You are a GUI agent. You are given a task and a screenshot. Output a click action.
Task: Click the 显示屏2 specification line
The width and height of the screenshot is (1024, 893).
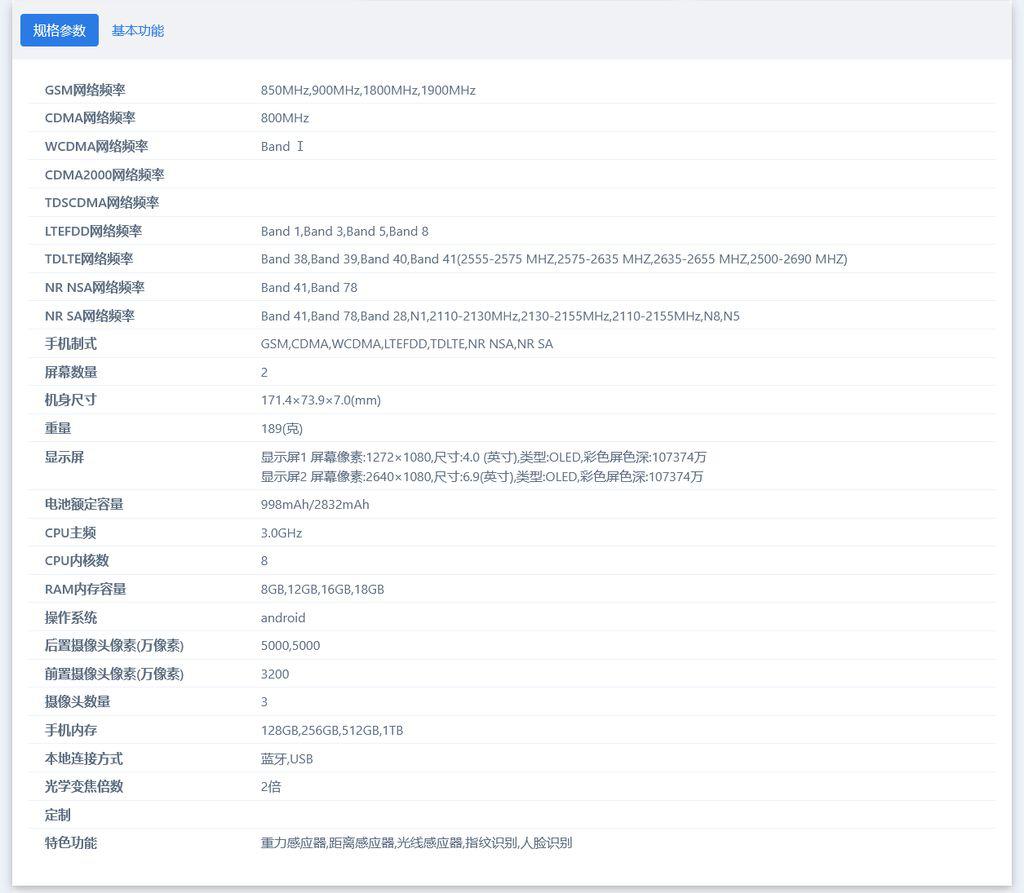(481, 476)
